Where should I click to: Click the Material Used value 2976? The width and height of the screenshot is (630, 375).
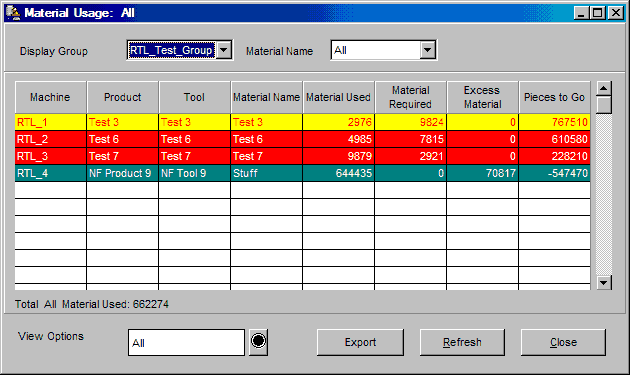(x=338, y=122)
